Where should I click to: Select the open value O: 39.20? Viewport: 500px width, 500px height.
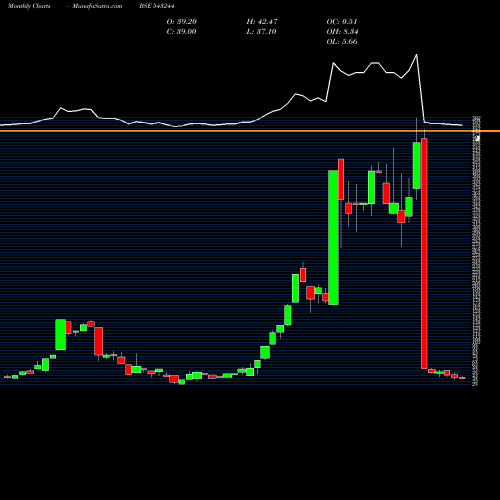click(182, 22)
